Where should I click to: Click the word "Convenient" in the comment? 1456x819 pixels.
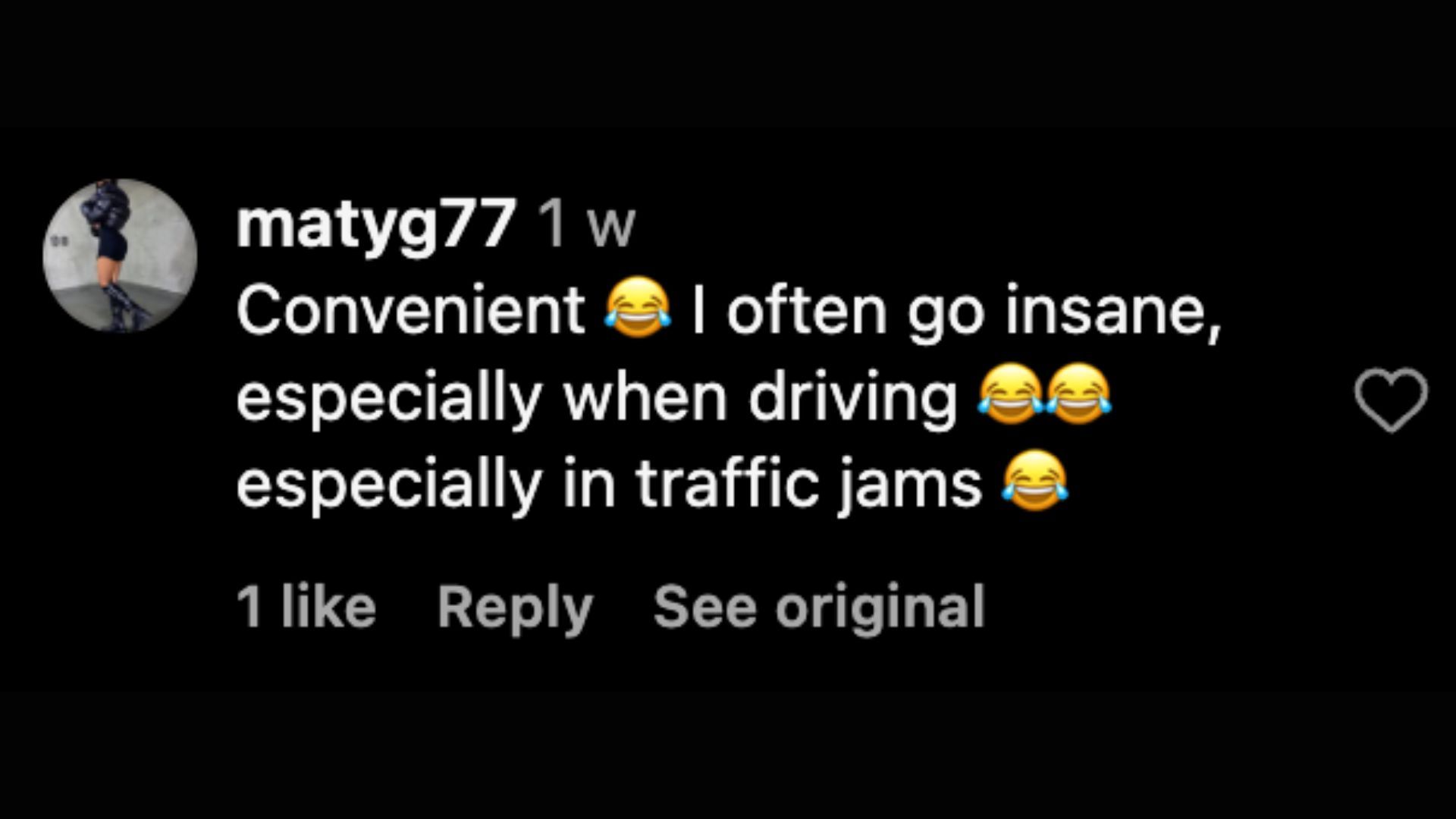point(410,309)
